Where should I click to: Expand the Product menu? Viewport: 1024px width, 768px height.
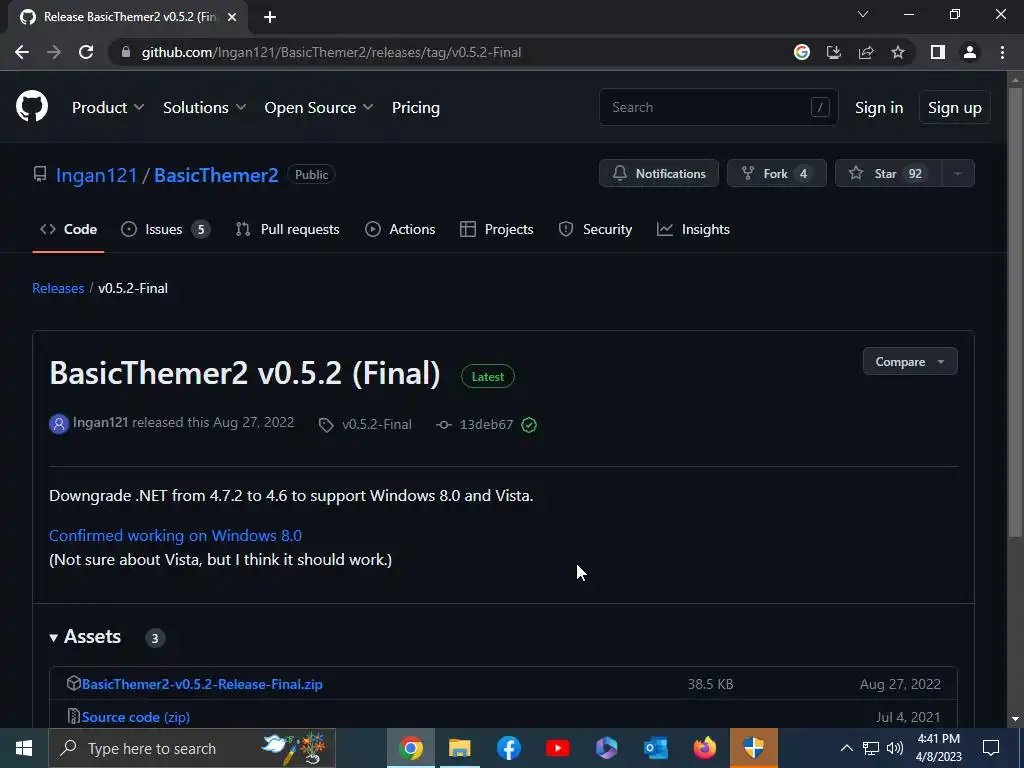coord(108,107)
